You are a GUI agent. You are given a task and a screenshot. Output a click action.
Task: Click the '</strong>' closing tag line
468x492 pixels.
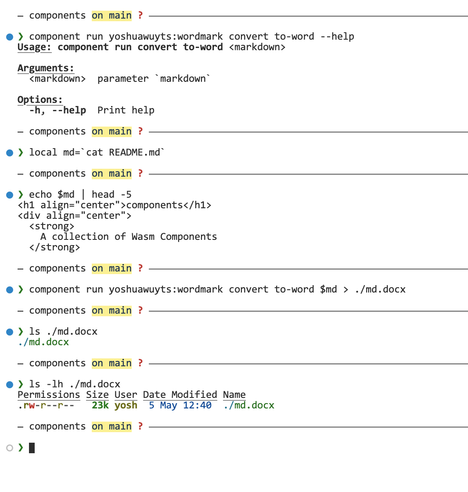click(55, 247)
